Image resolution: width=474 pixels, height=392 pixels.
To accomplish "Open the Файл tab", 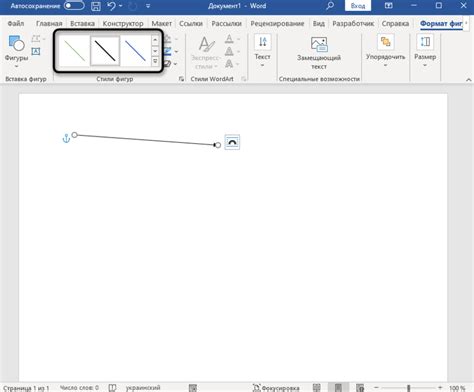I will click(x=16, y=24).
